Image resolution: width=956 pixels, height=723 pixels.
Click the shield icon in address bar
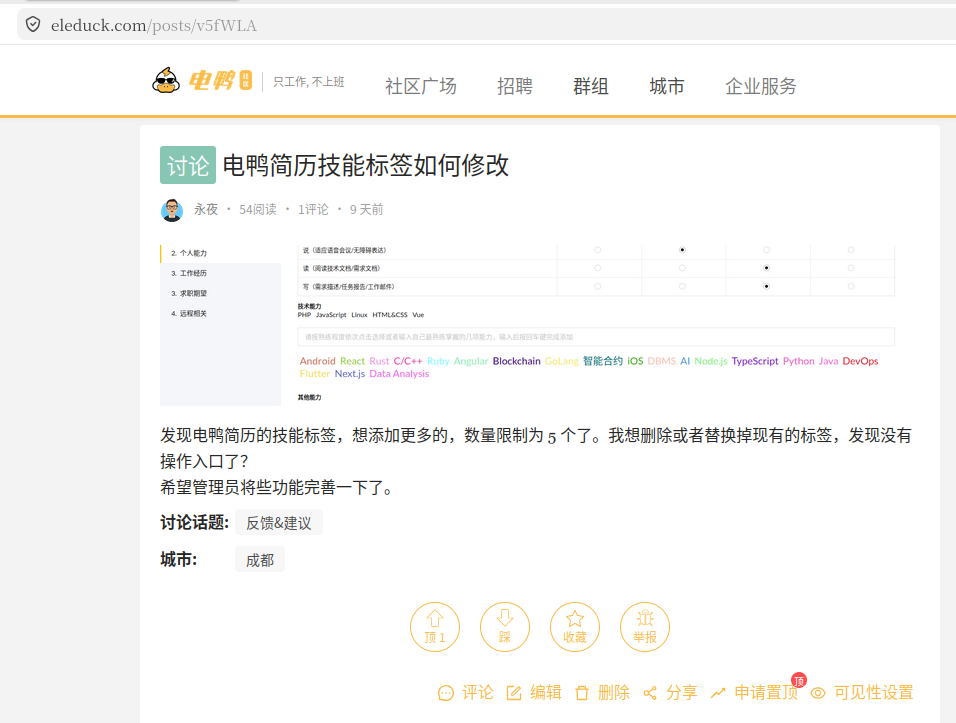pyautogui.click(x=33, y=24)
